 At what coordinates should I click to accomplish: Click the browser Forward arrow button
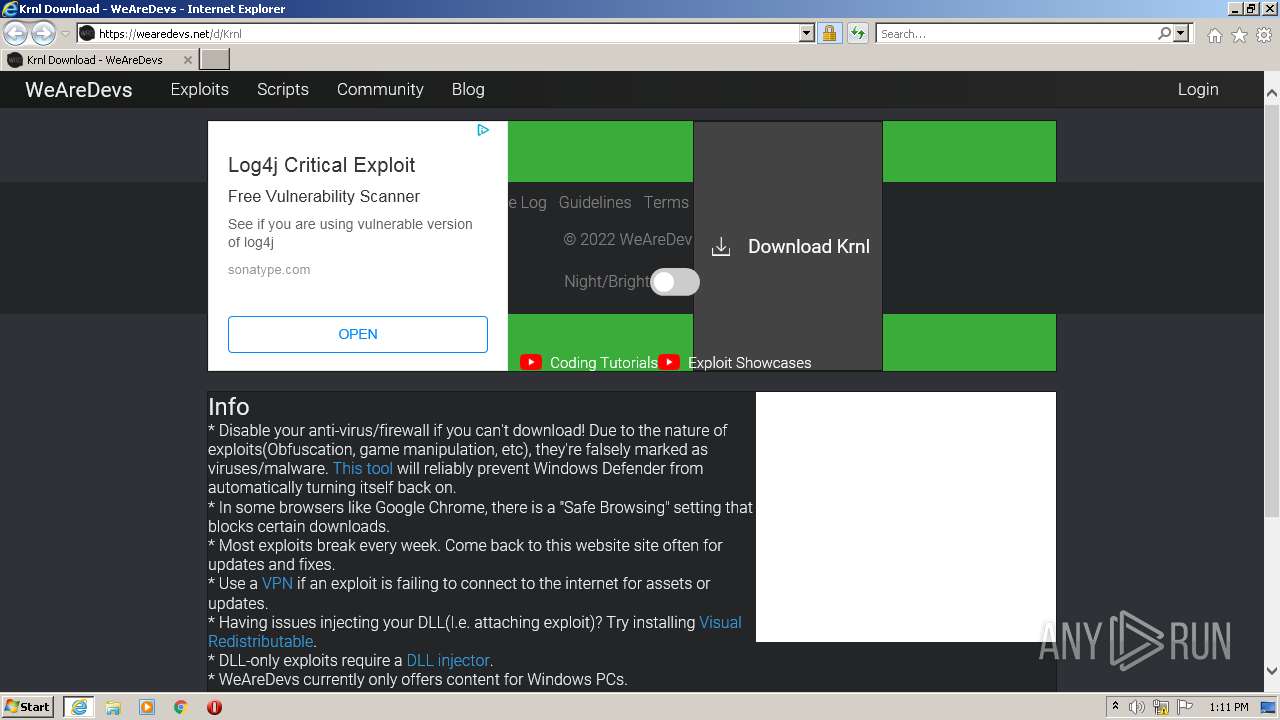pos(43,33)
